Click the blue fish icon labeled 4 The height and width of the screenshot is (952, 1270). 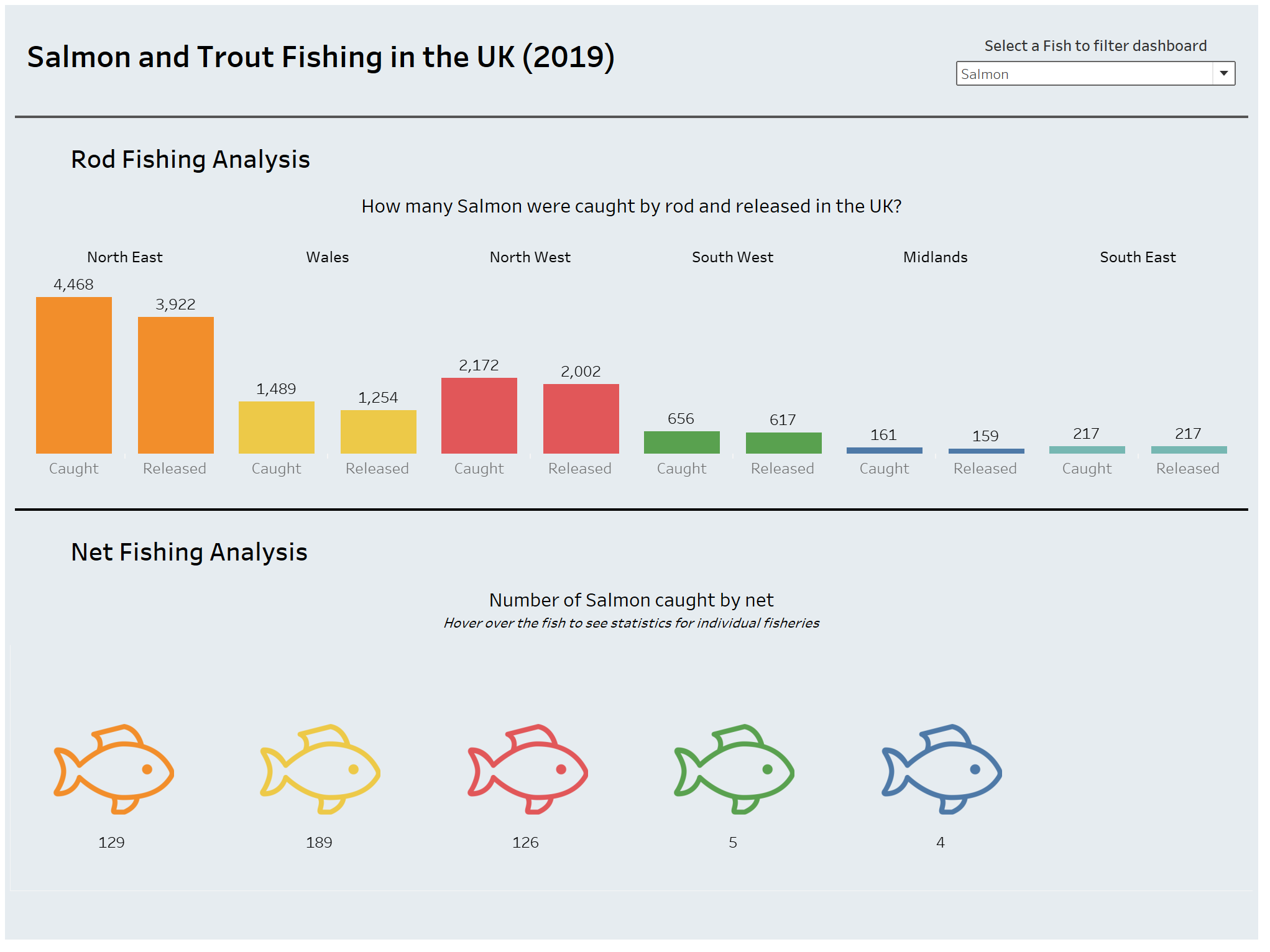[941, 769]
